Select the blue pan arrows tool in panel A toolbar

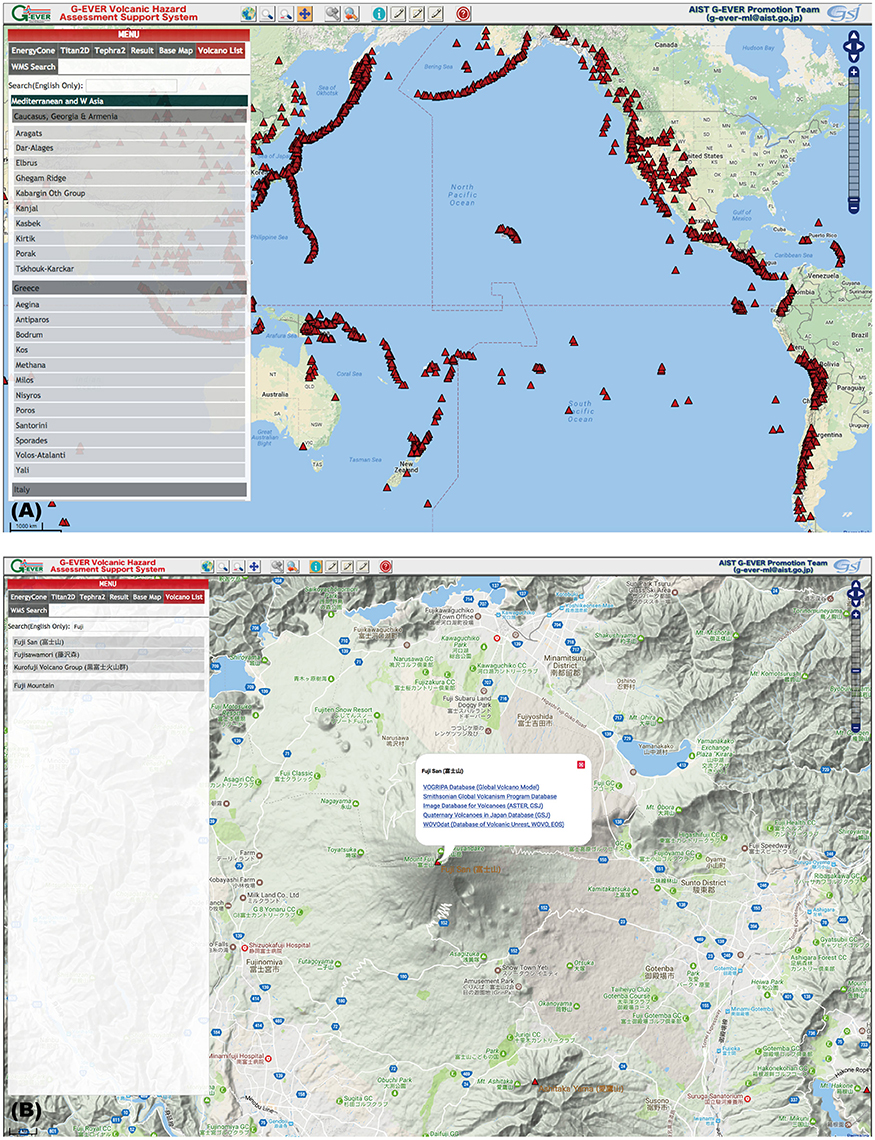point(305,13)
